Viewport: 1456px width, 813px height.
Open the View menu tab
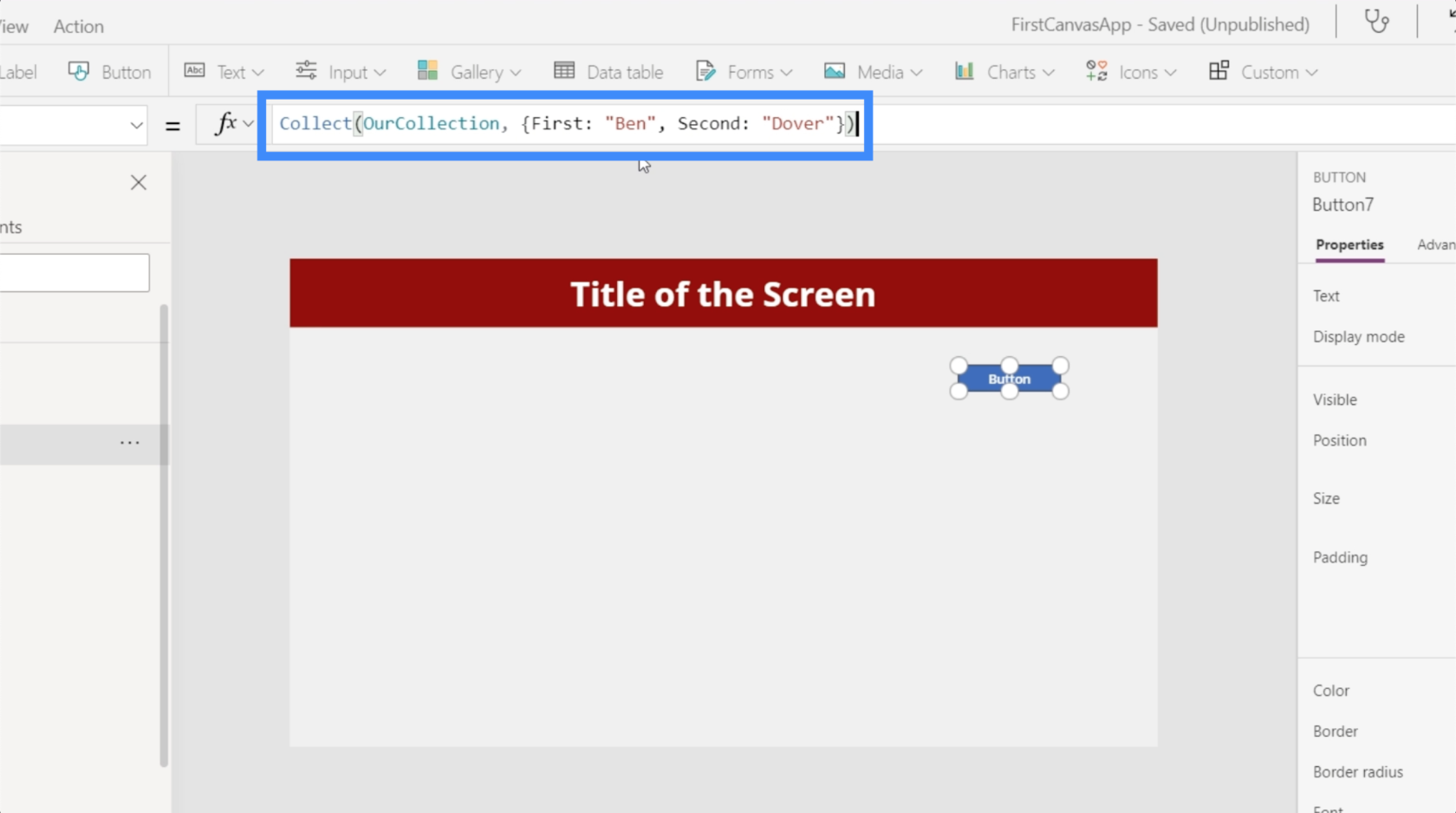(14, 26)
